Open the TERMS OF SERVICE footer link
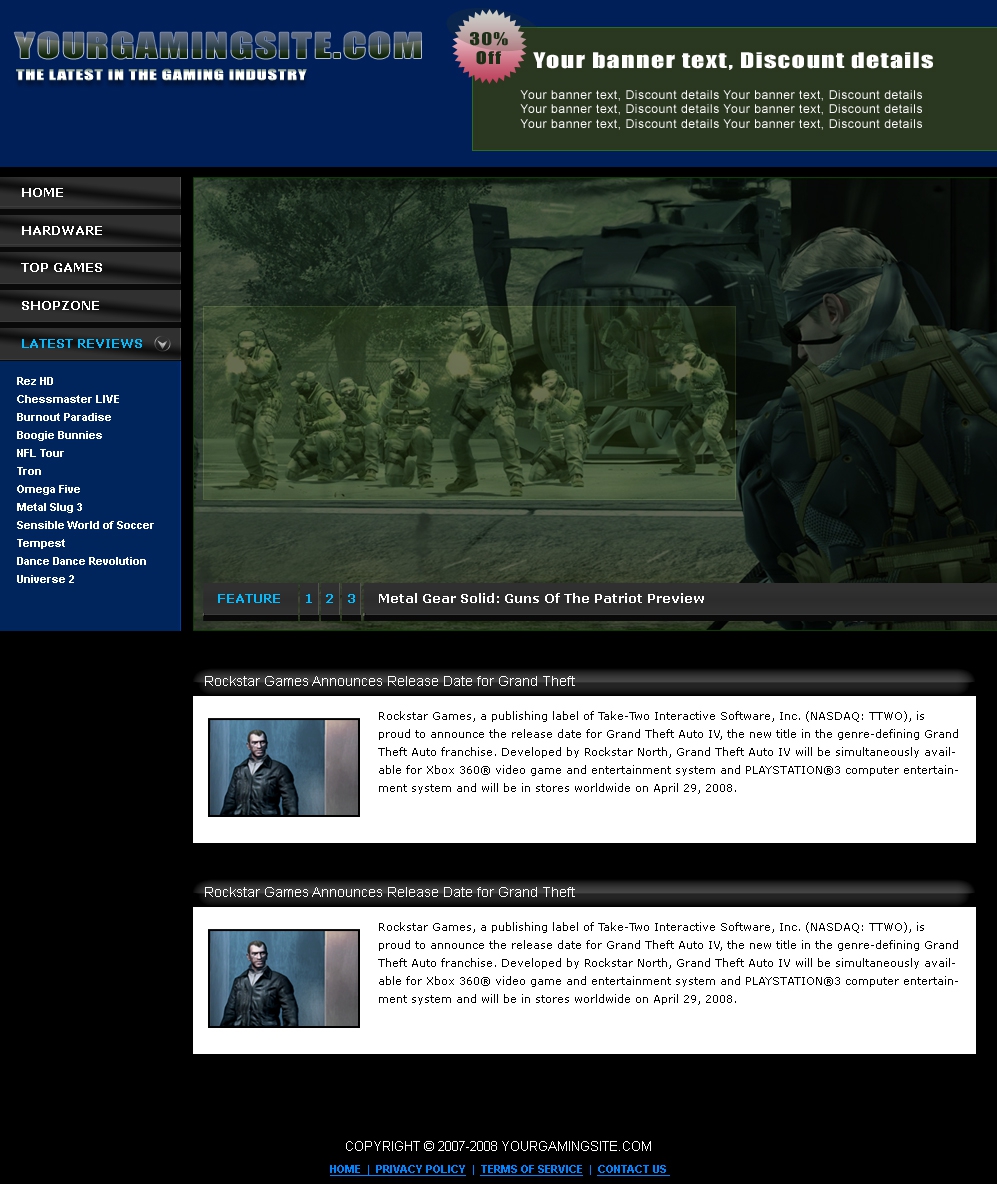This screenshot has width=997, height=1184. pos(531,1170)
